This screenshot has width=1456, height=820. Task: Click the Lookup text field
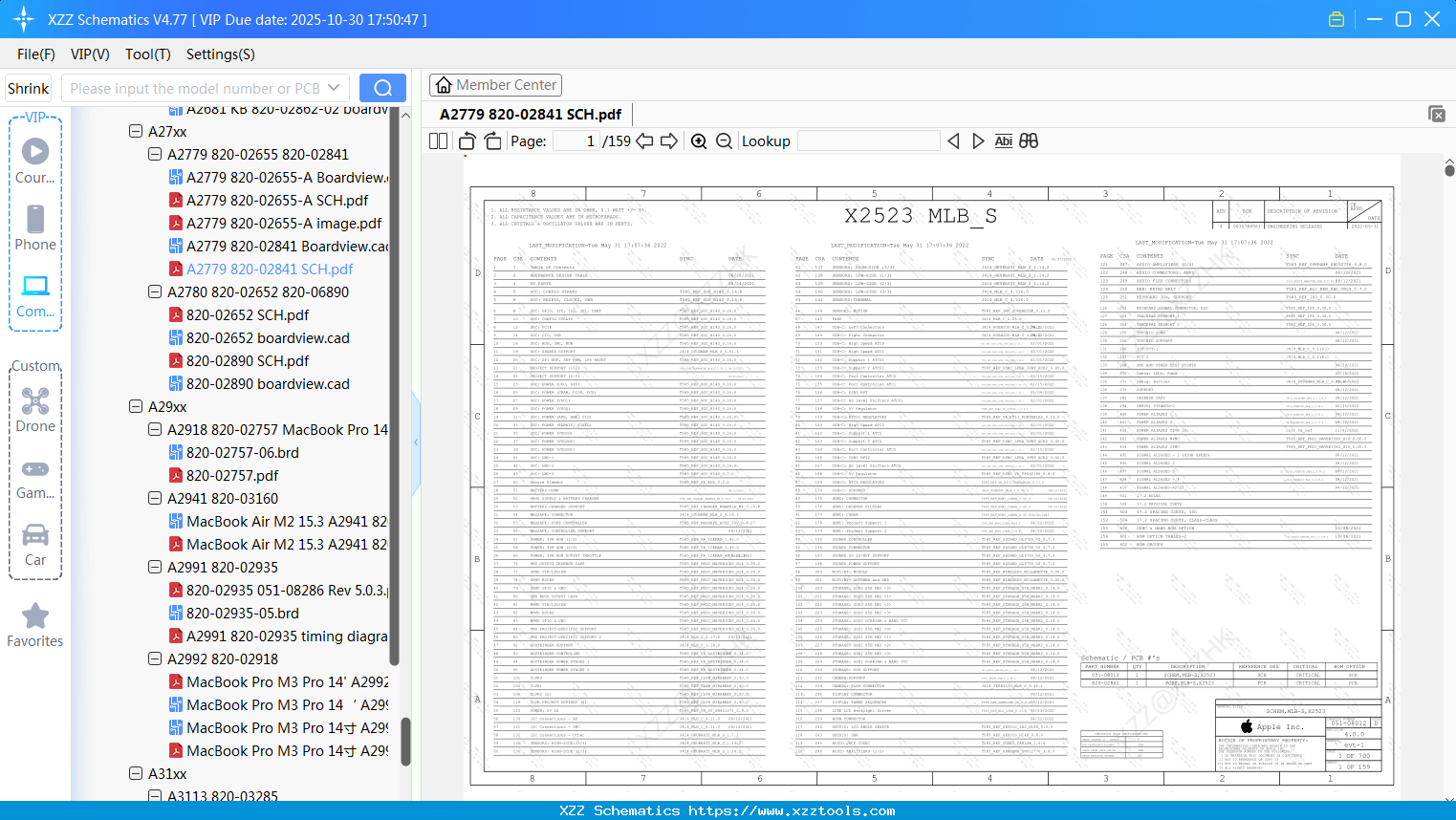pyautogui.click(x=868, y=140)
